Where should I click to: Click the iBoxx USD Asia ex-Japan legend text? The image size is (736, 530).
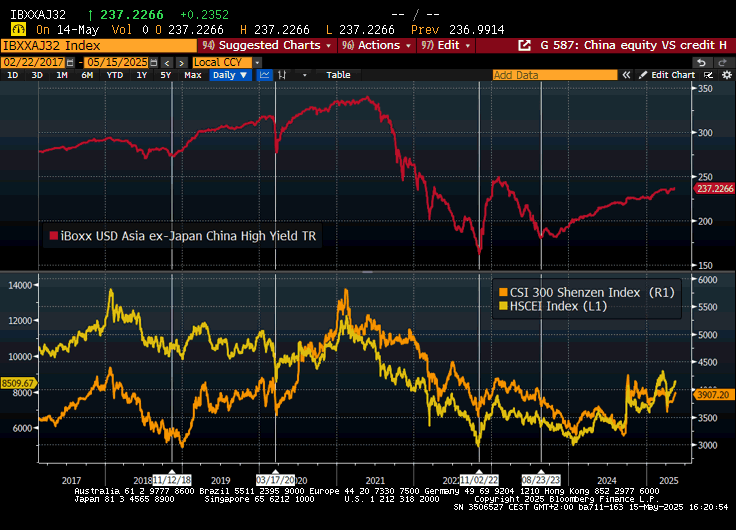pyautogui.click(x=188, y=236)
